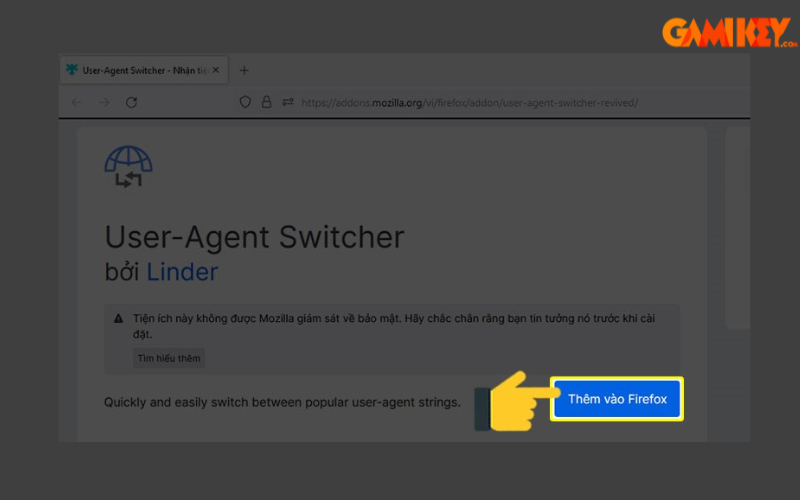
Task: Close the User-Agent Switcher tab
Action: pyautogui.click(x=216, y=70)
